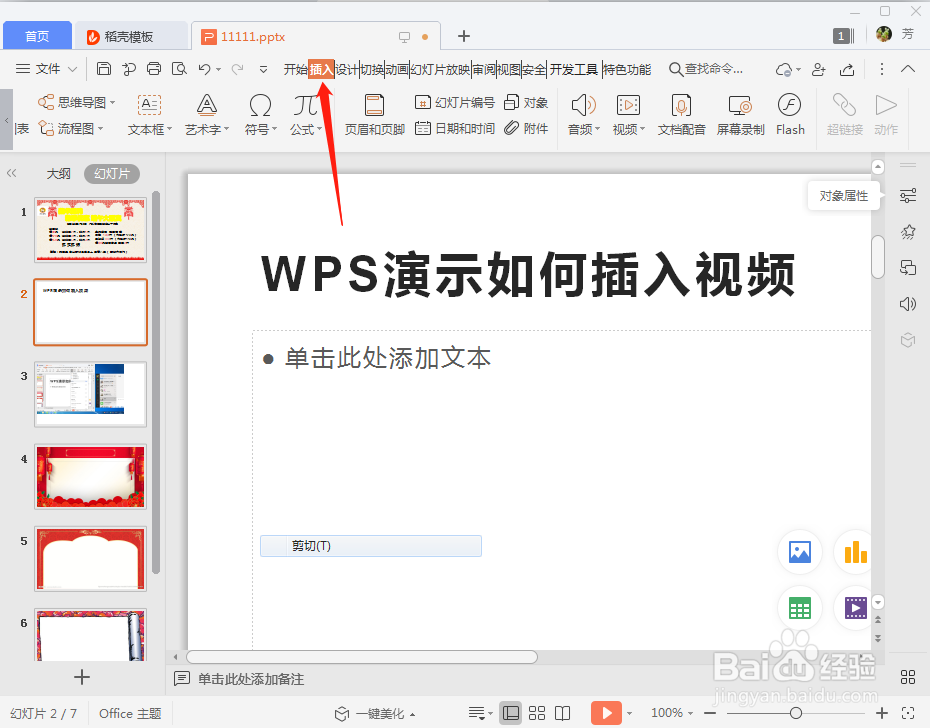Click the WordArt (艺术字) icon
Viewport: 930px width, 728px height.
click(x=206, y=106)
